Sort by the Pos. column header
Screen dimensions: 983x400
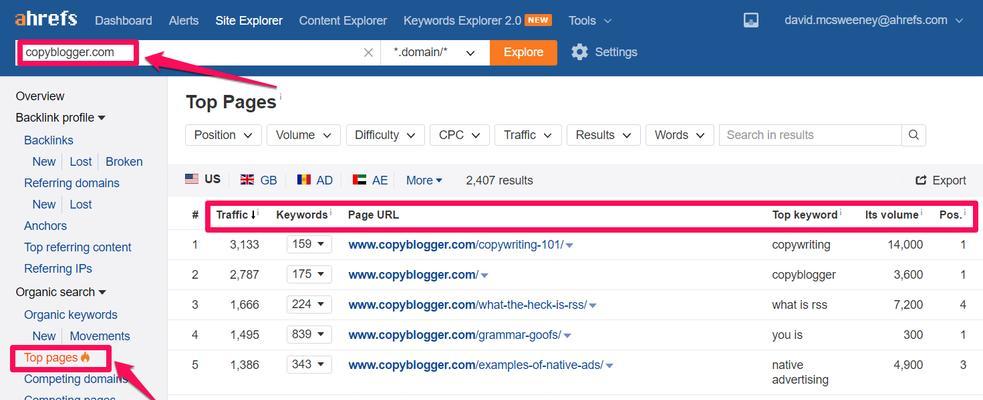pyautogui.click(x=950, y=214)
